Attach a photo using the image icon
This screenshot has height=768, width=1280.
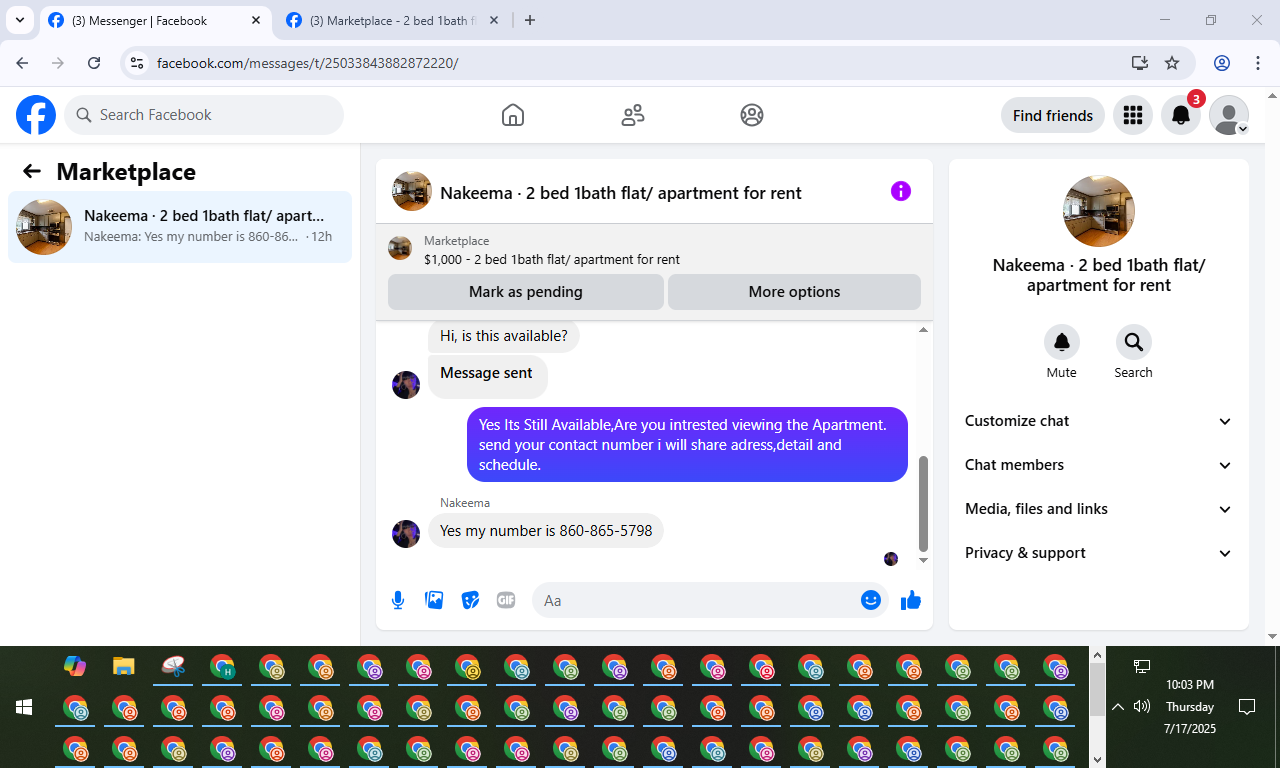coord(434,600)
